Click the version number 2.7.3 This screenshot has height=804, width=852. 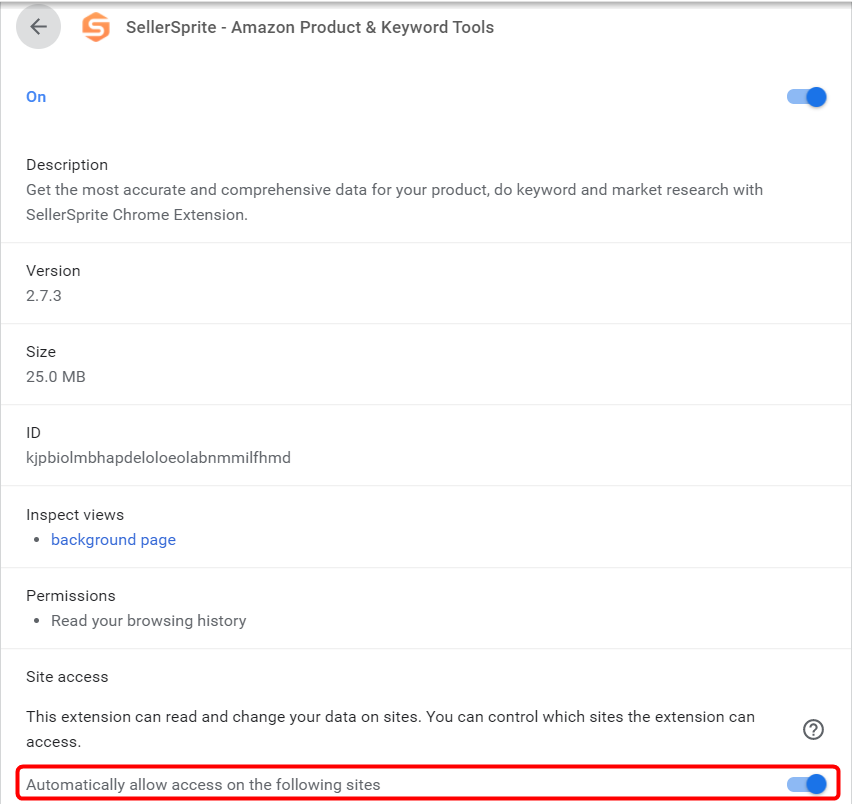(44, 296)
